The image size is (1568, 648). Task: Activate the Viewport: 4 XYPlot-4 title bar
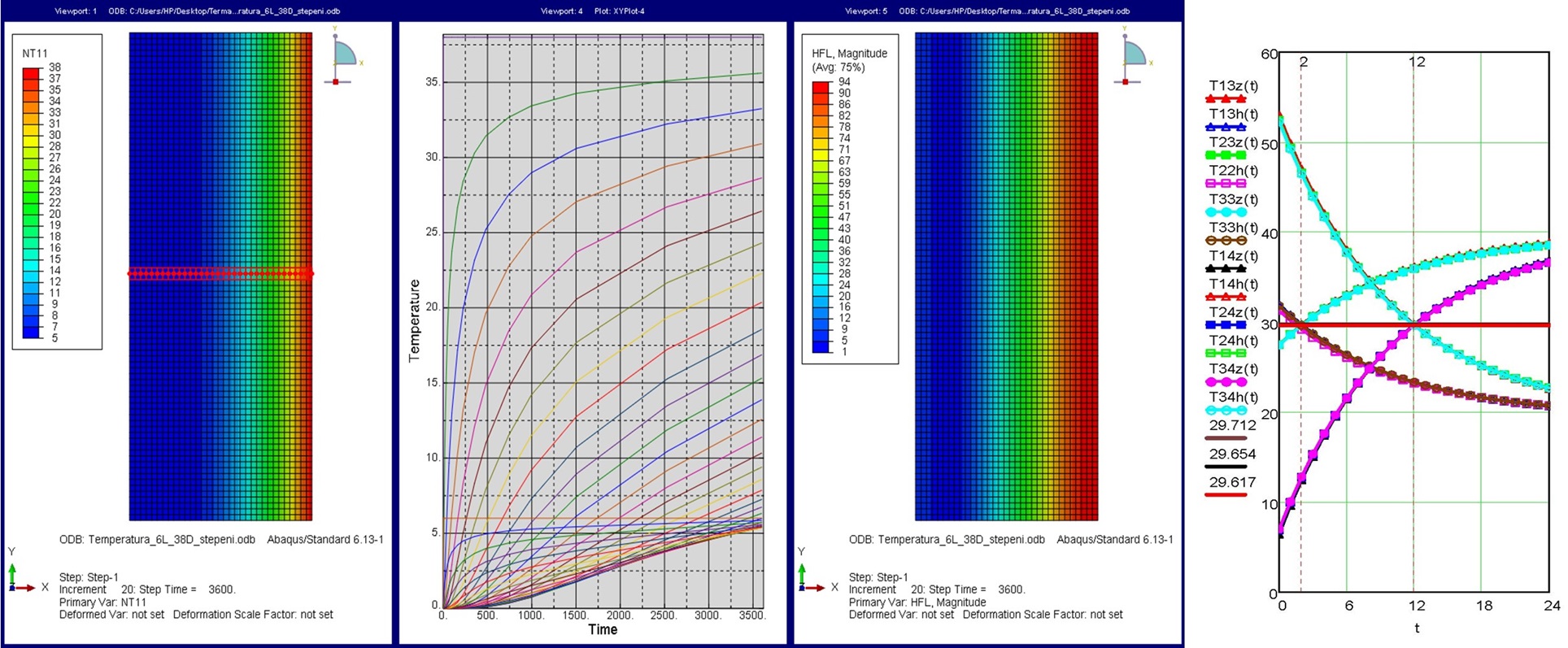point(592,11)
